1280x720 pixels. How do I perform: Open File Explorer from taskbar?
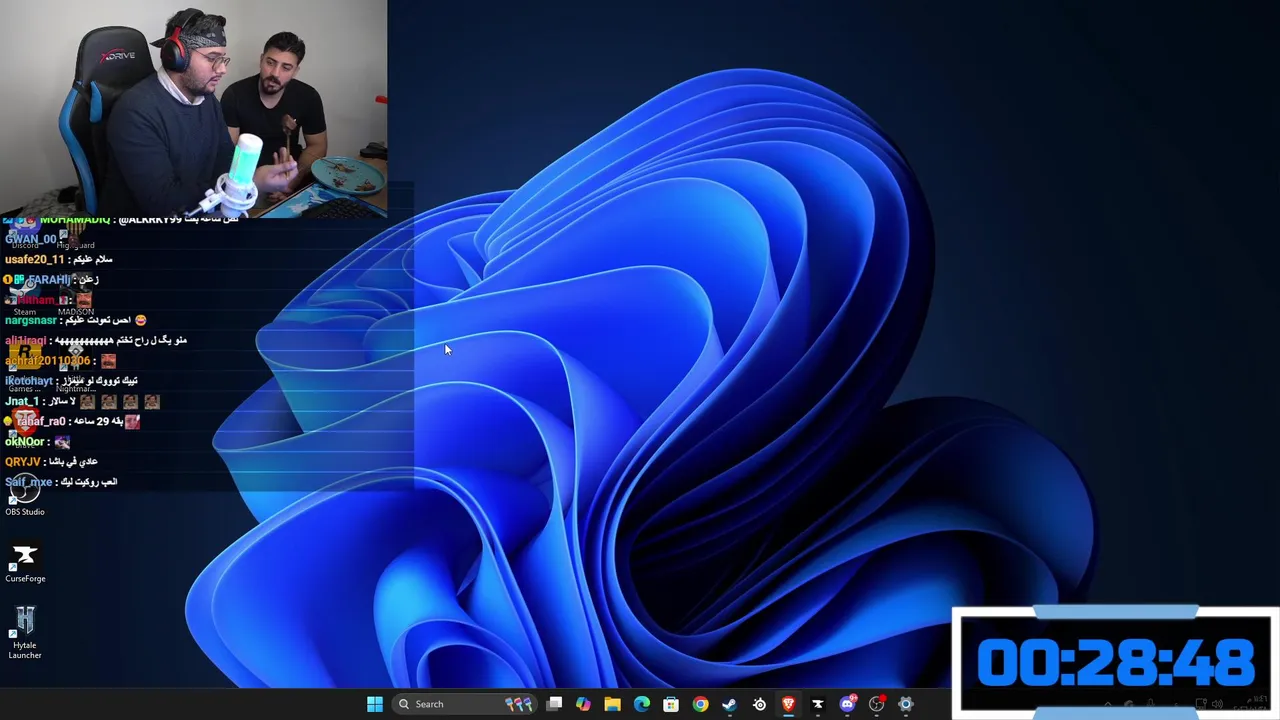tap(612, 704)
